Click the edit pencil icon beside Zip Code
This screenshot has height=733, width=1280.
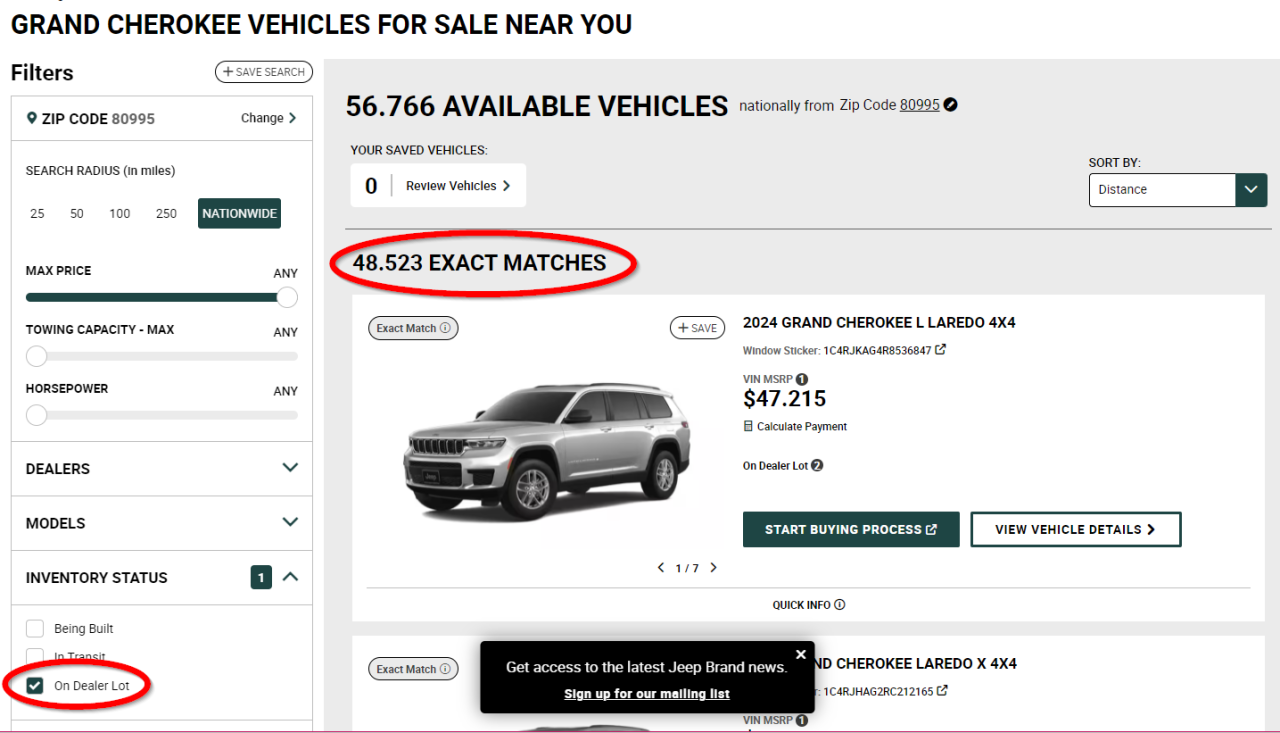(951, 105)
